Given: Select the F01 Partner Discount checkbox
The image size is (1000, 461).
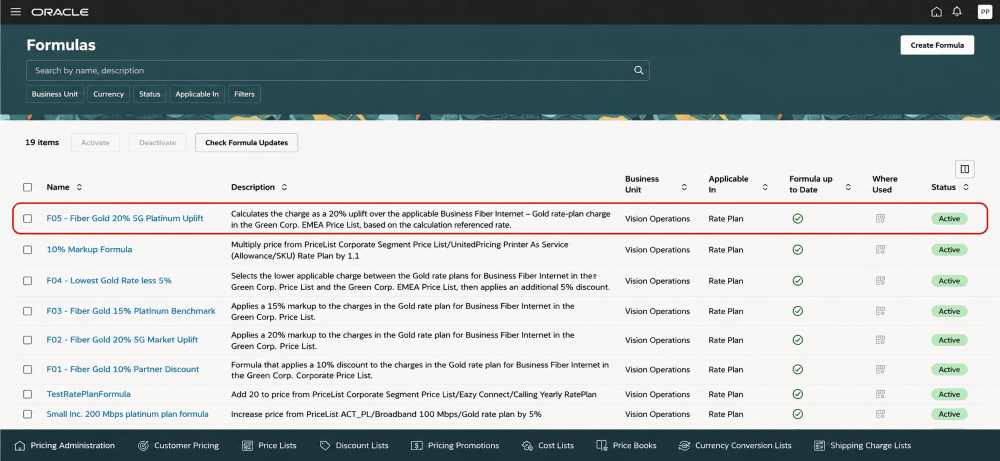Looking at the screenshot, I should coord(27,369).
